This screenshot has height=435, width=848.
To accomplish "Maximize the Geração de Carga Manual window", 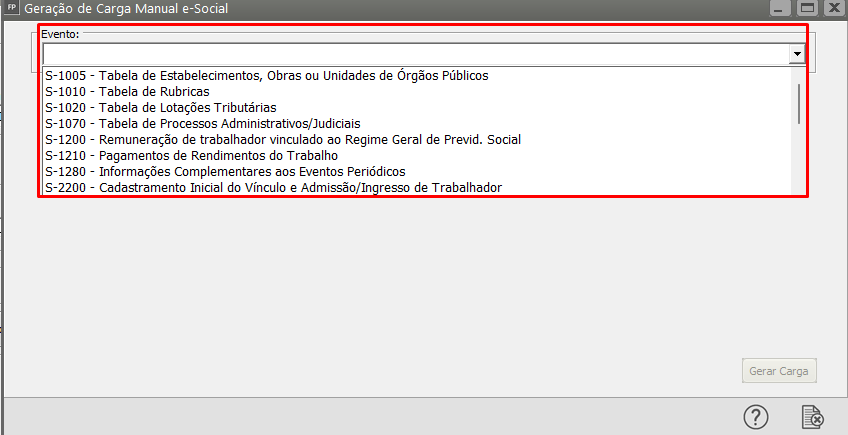I will tap(808, 9).
